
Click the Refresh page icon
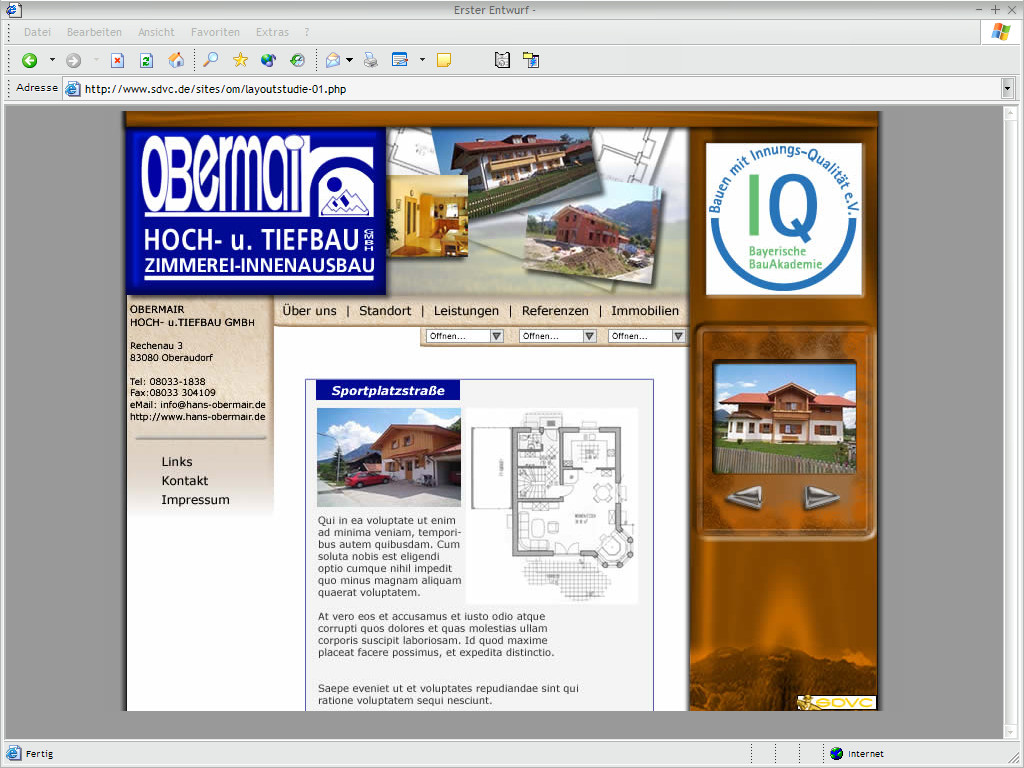click(146, 60)
